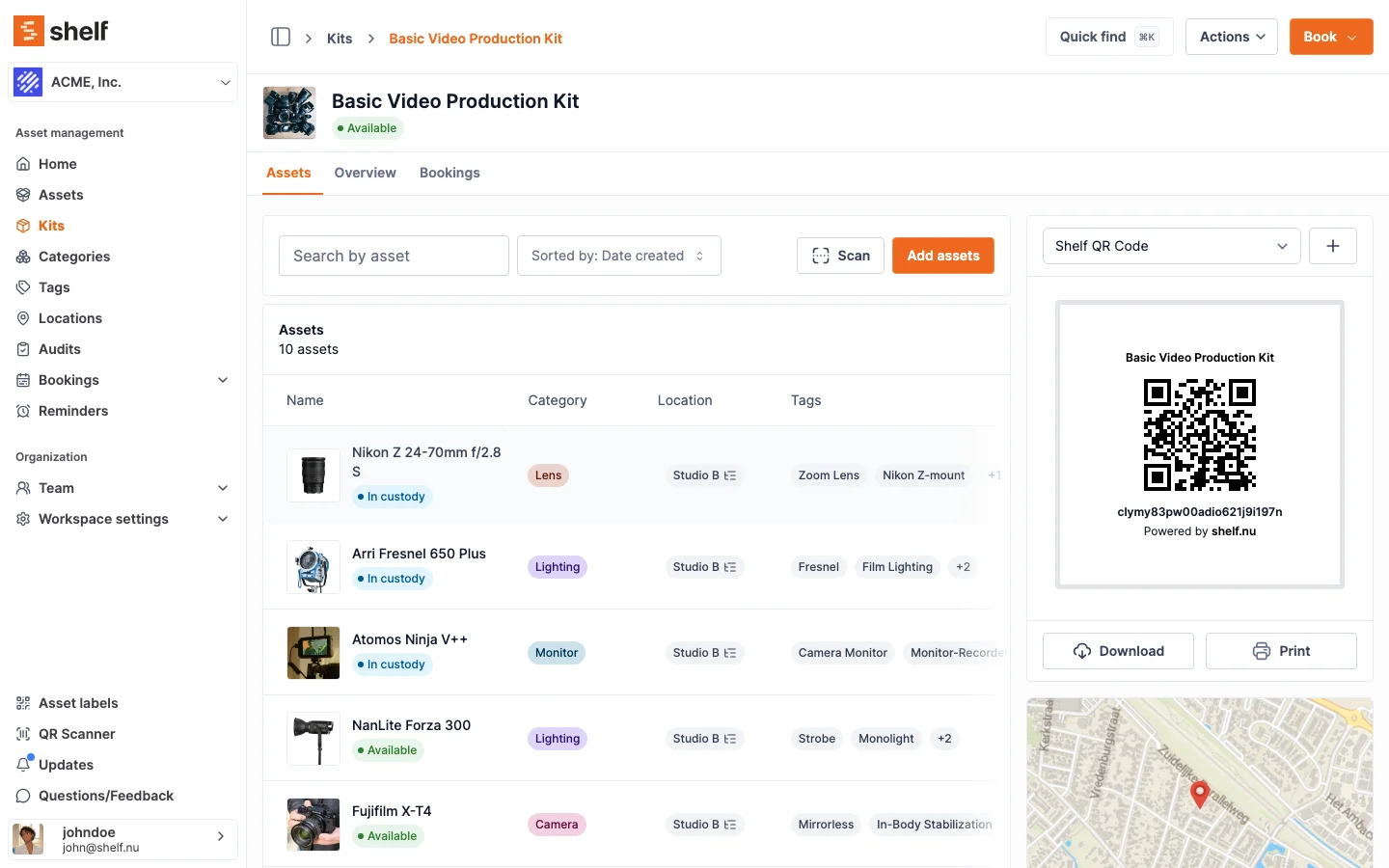Click the Shelf logo icon
The width and height of the screenshot is (1389, 868).
[x=29, y=31]
